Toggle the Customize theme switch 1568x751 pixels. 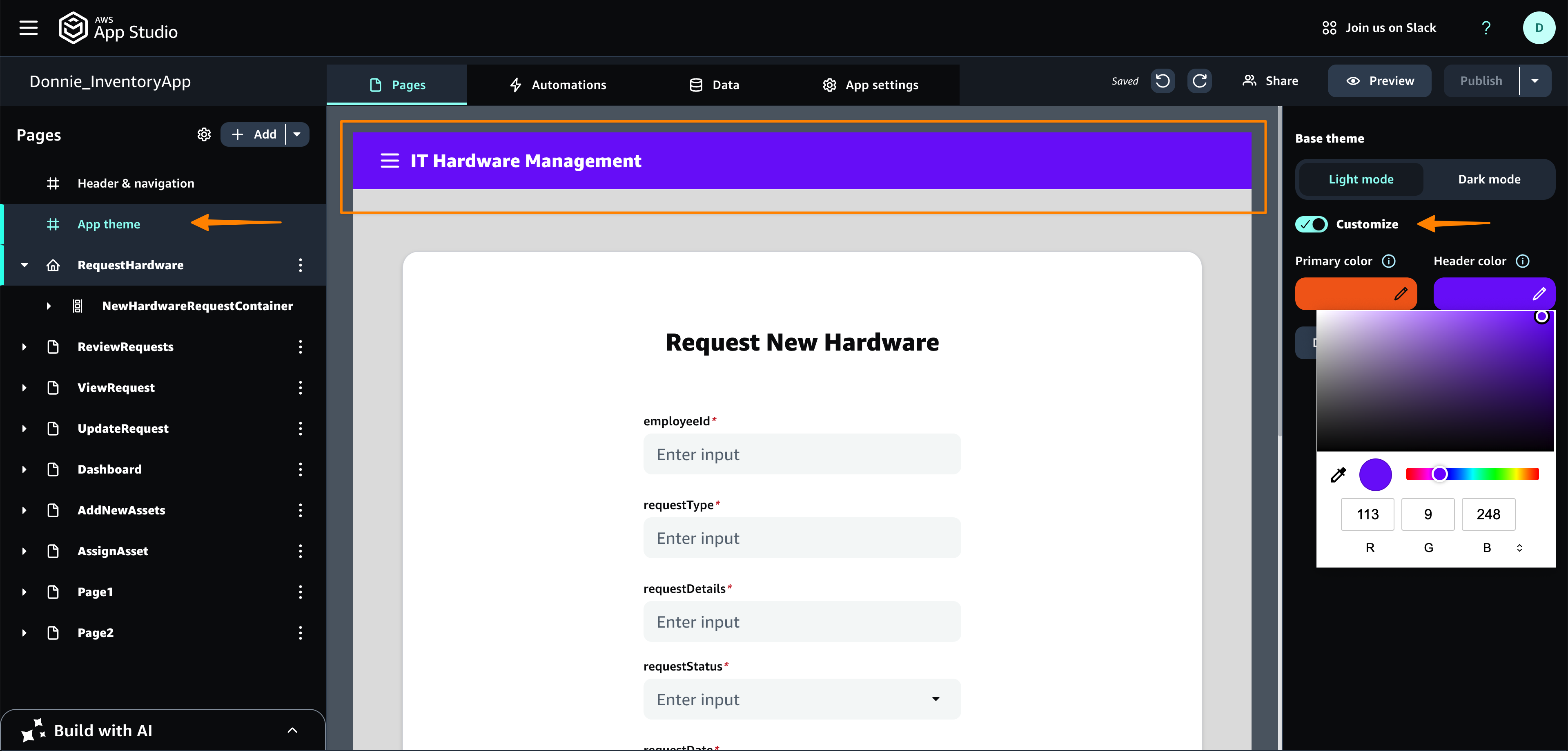(x=1311, y=224)
